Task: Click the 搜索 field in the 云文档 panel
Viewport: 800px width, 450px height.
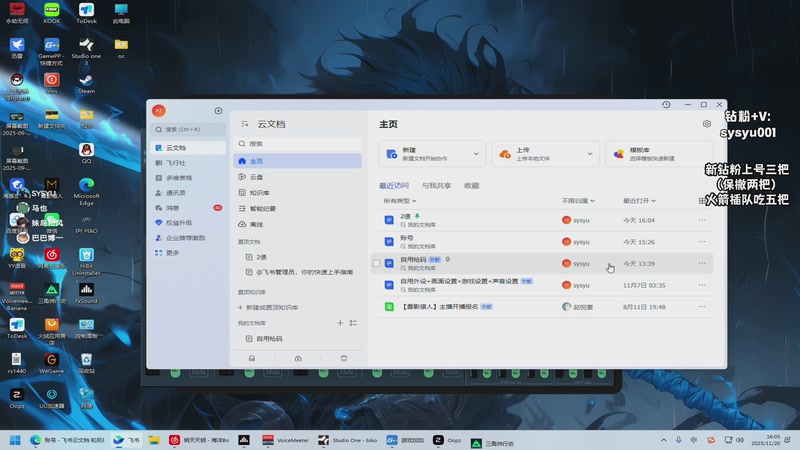Action: coord(298,144)
